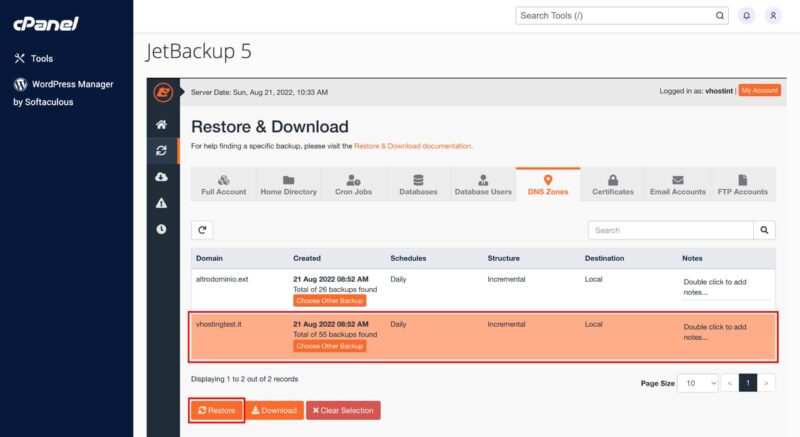Go to JetBackup home icon
This screenshot has height=437, width=800.
click(x=161, y=124)
